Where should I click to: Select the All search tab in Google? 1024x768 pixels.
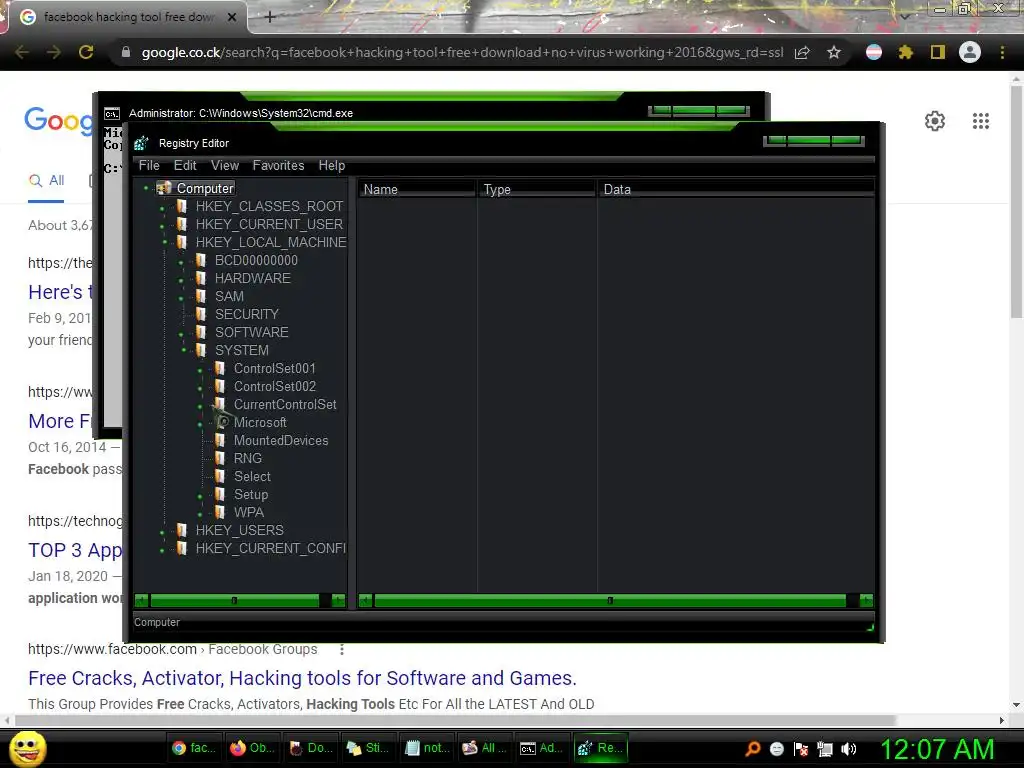pyautogui.click(x=46, y=181)
